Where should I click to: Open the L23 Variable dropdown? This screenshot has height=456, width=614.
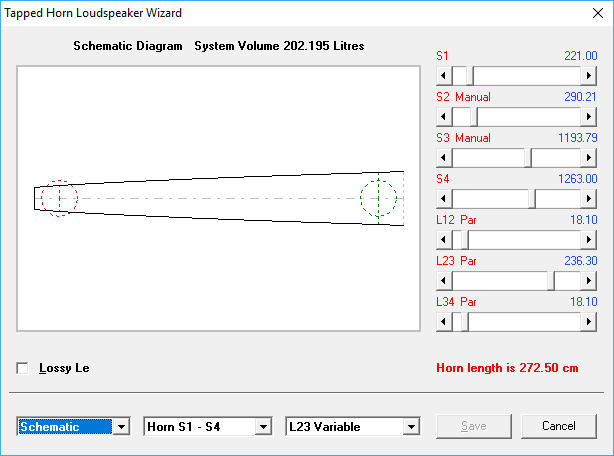[410, 427]
